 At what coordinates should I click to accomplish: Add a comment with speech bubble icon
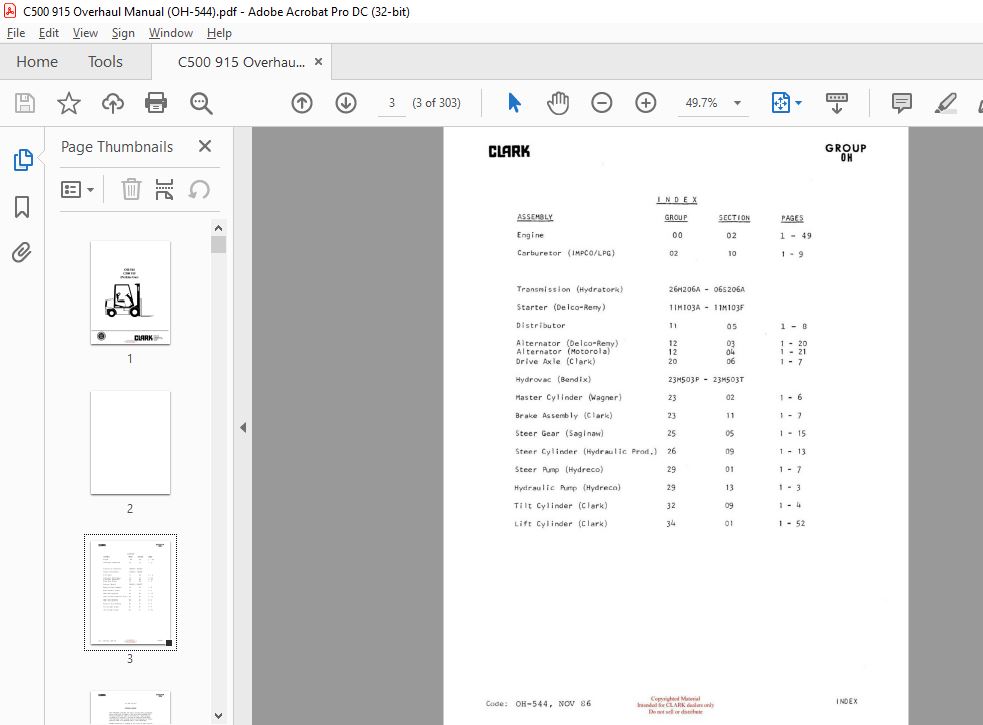click(x=901, y=103)
